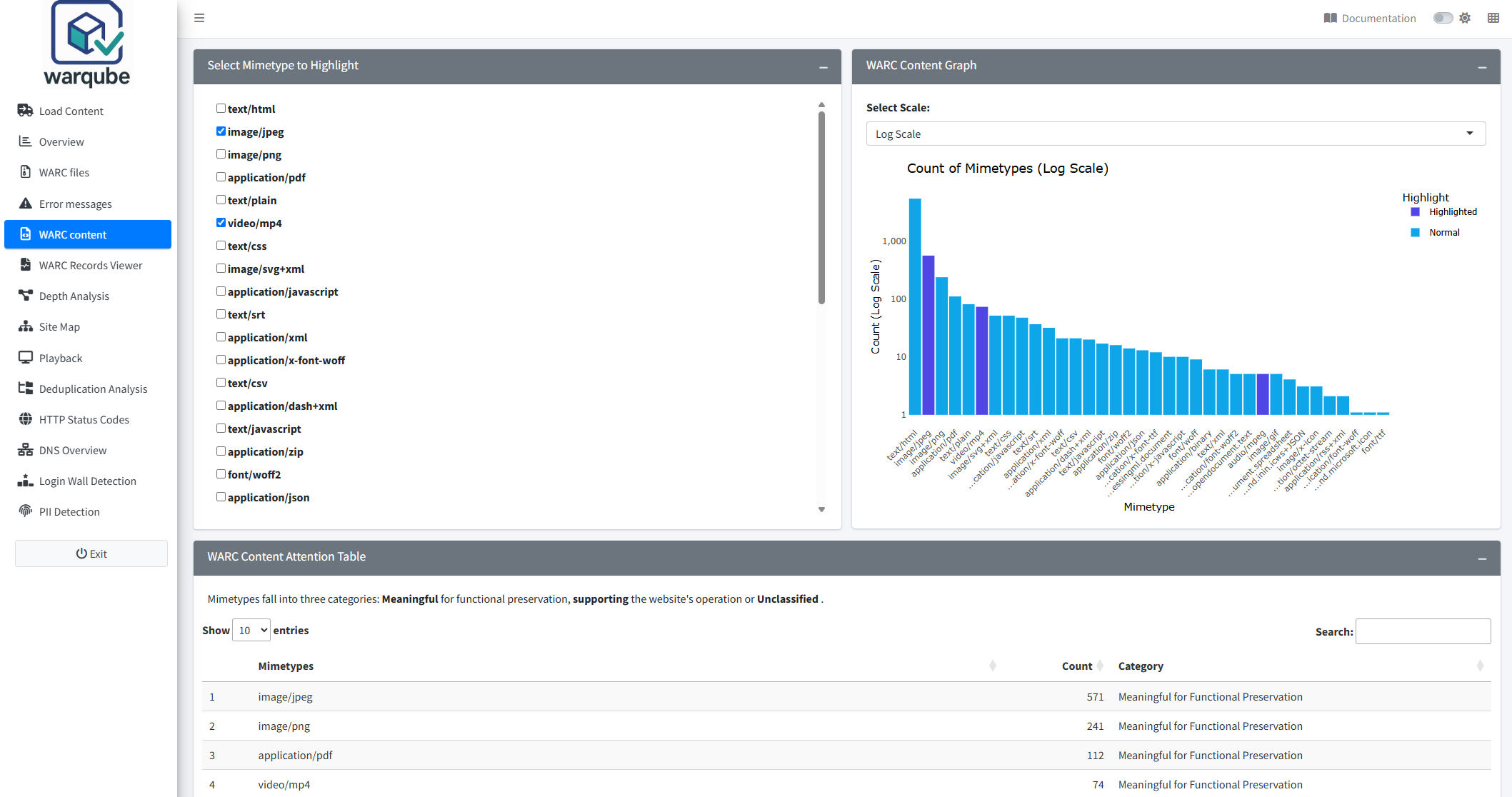Viewport: 1512px width, 797px height.
Task: Uncheck the video/mp4 checkbox
Action: [x=221, y=222]
